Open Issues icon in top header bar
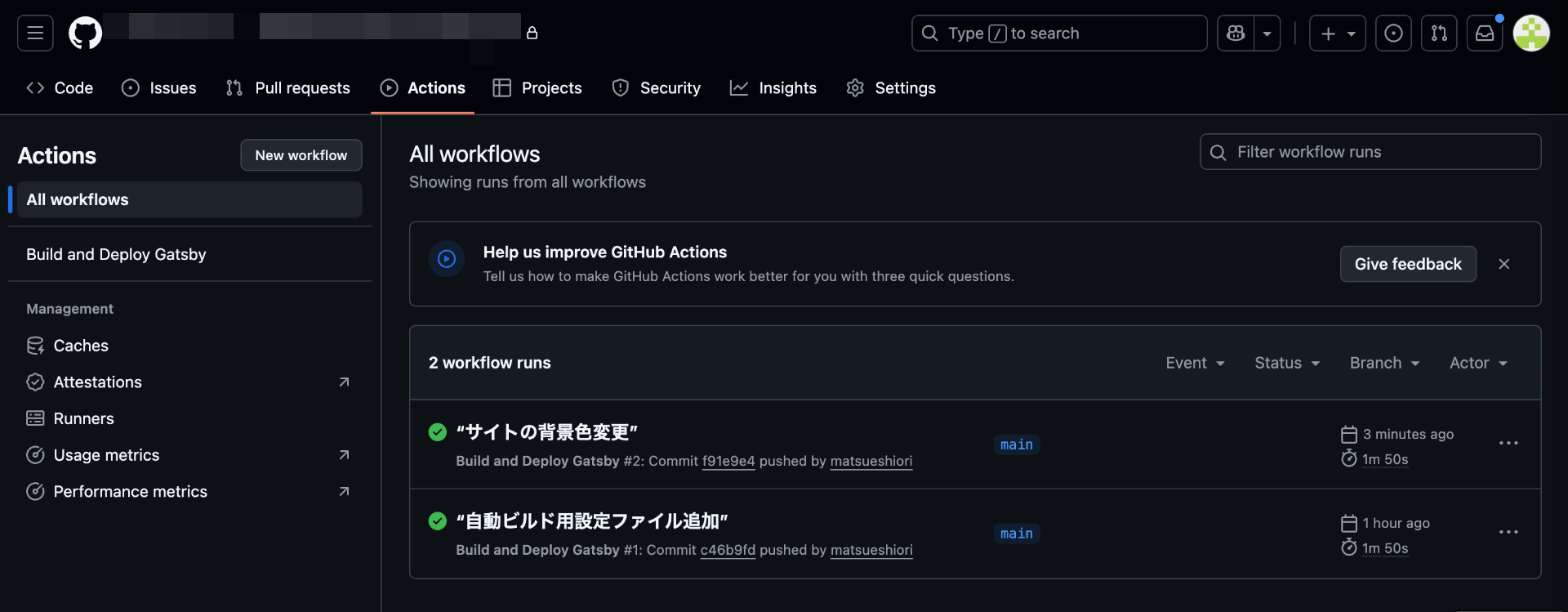Screen dimensions: 1568x612 click(1393, 34)
